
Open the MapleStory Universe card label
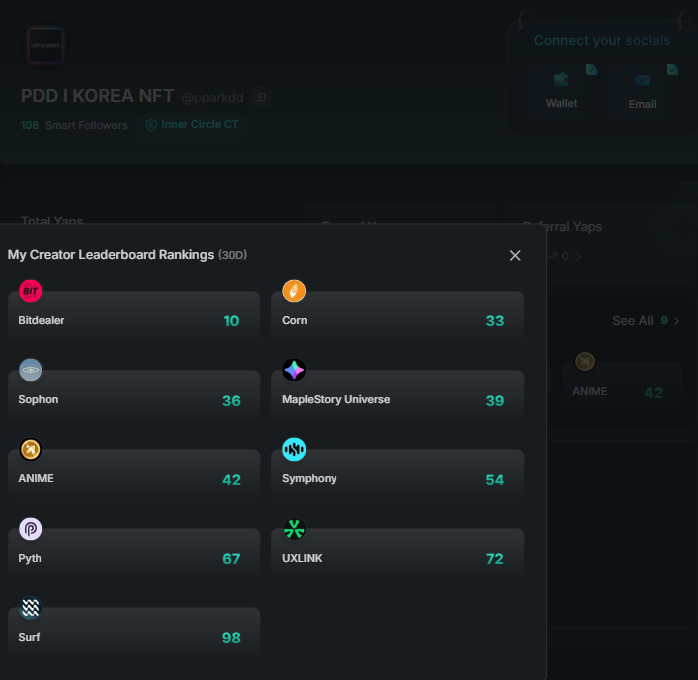click(336, 400)
